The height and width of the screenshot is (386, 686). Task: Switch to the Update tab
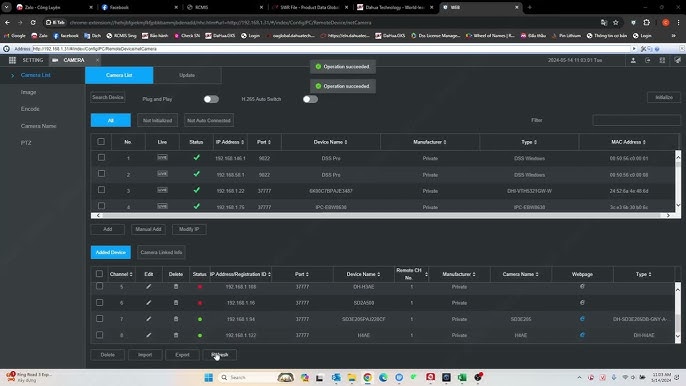click(187, 75)
